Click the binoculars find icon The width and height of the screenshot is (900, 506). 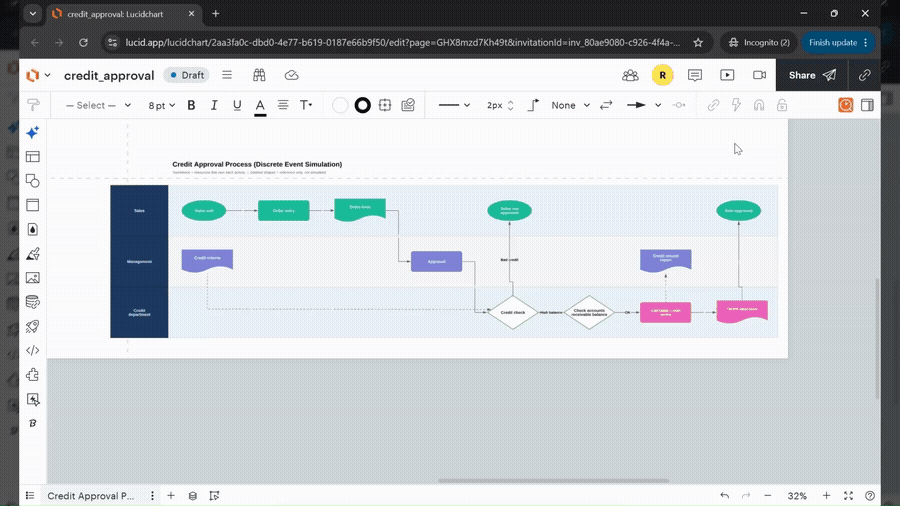point(259,75)
